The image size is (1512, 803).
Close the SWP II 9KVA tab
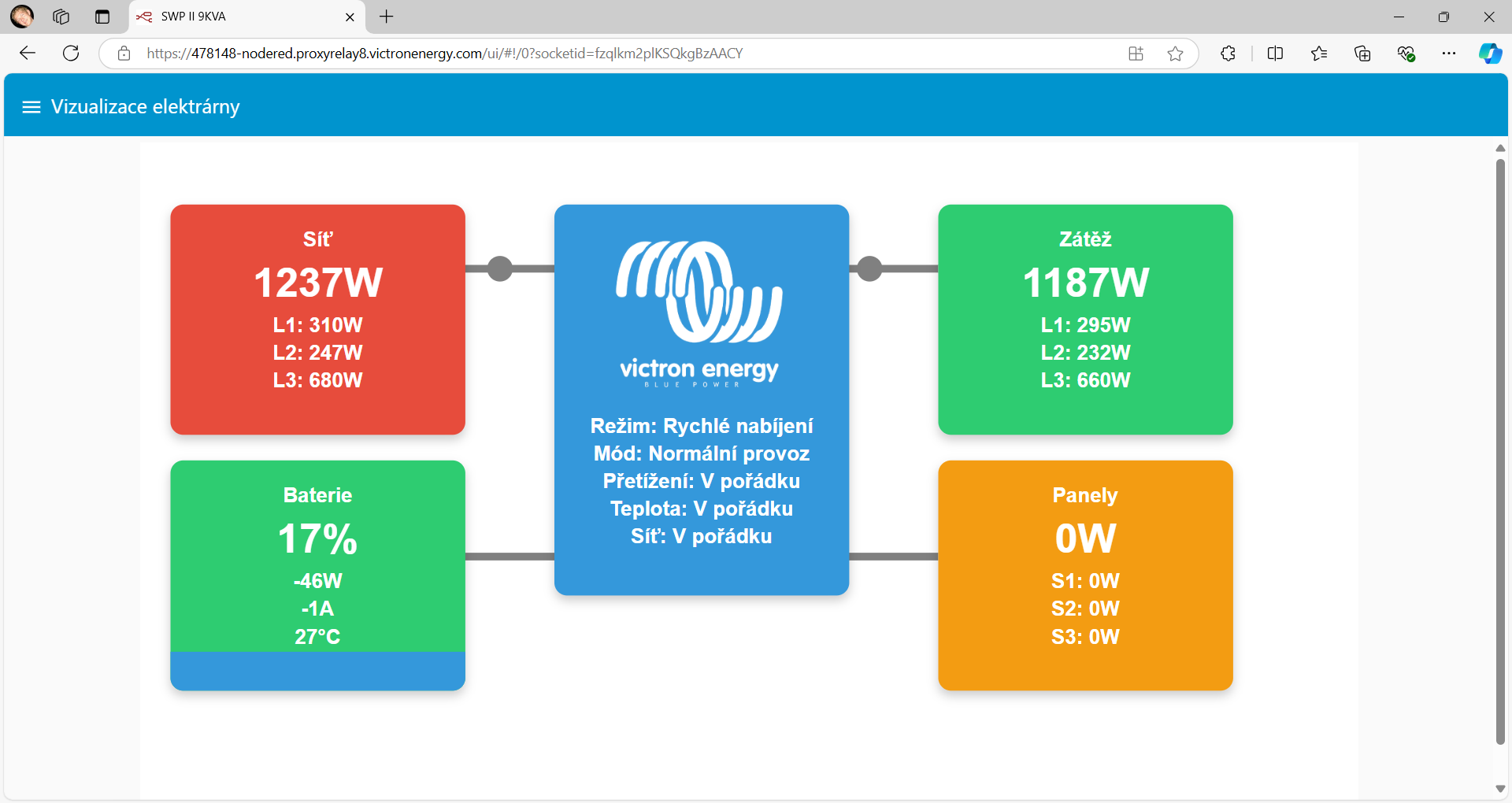[x=350, y=17]
